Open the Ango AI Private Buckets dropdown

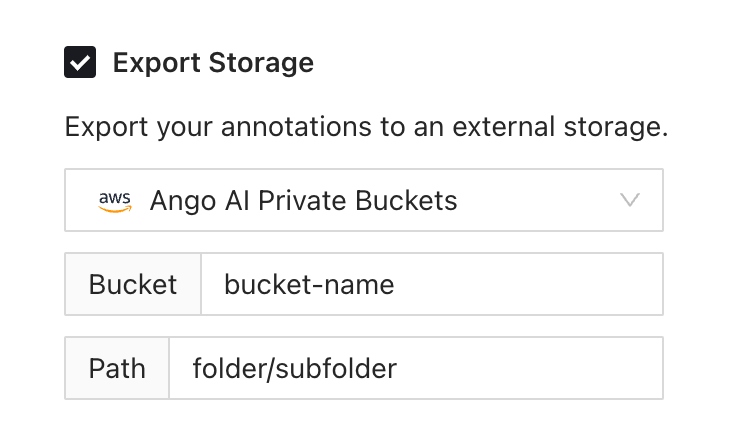[364, 200]
